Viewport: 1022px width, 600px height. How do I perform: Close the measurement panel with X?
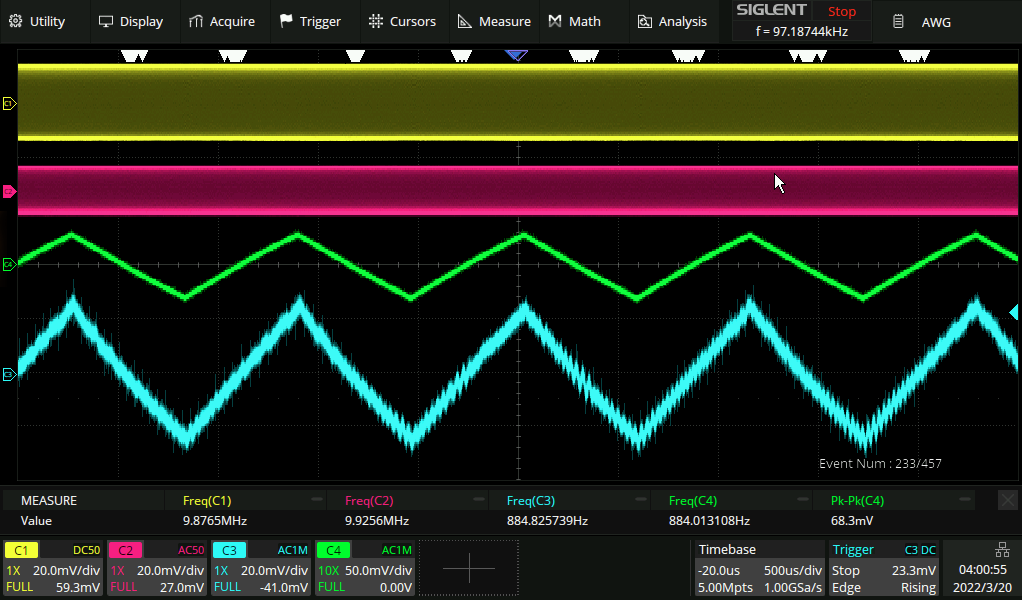pyautogui.click(x=1008, y=500)
